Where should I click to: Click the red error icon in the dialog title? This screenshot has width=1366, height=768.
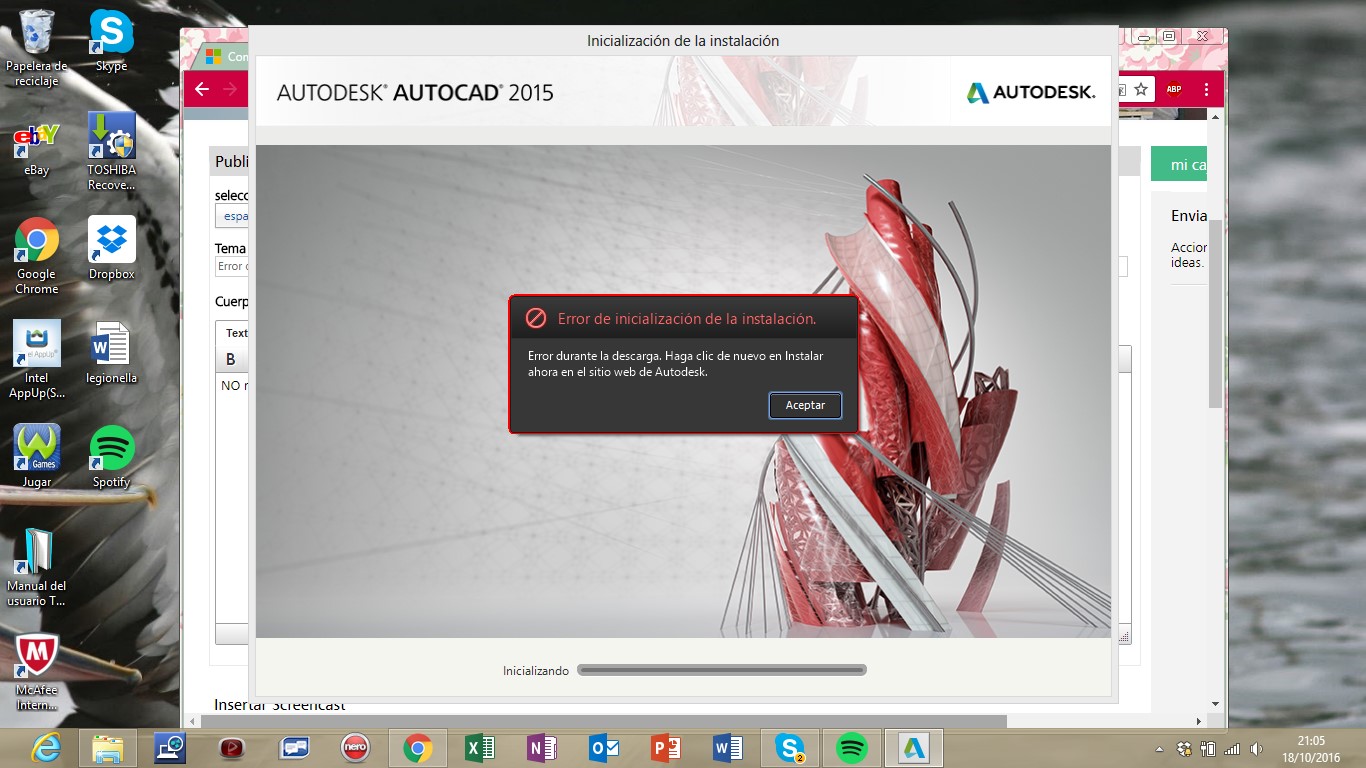536,318
